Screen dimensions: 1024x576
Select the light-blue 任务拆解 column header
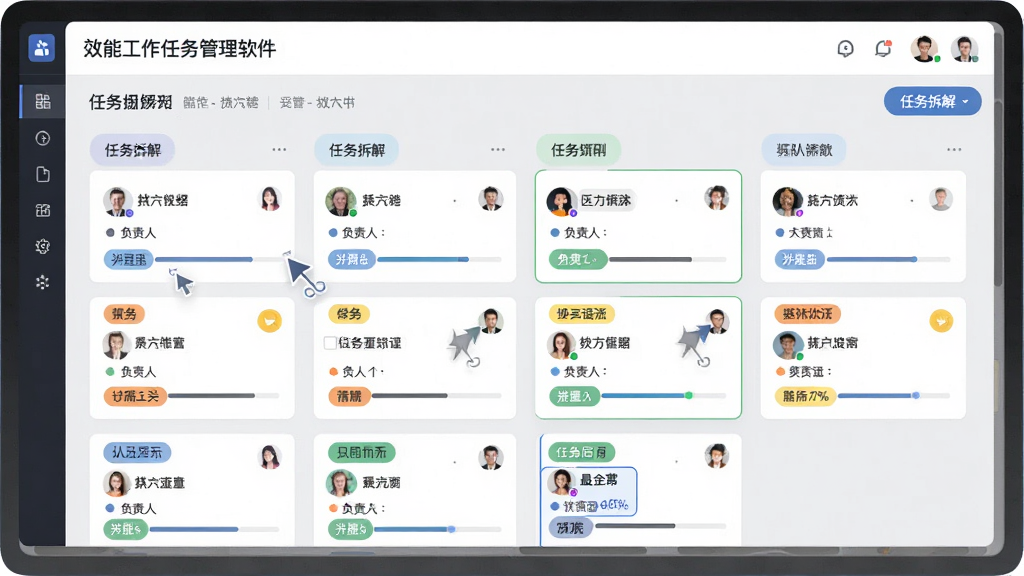coord(357,150)
